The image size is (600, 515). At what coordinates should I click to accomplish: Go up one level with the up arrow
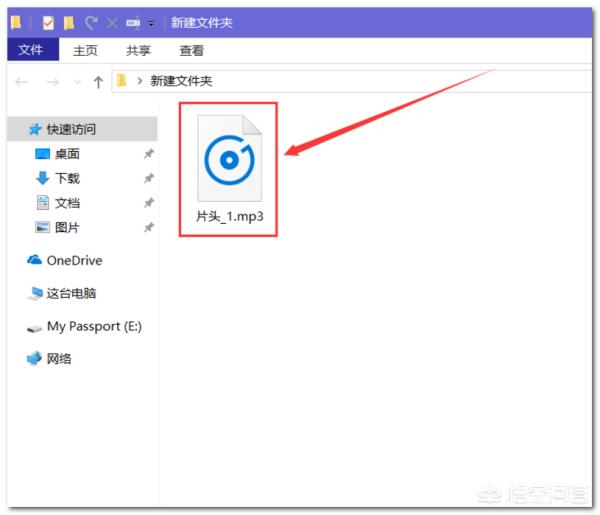coord(98,81)
